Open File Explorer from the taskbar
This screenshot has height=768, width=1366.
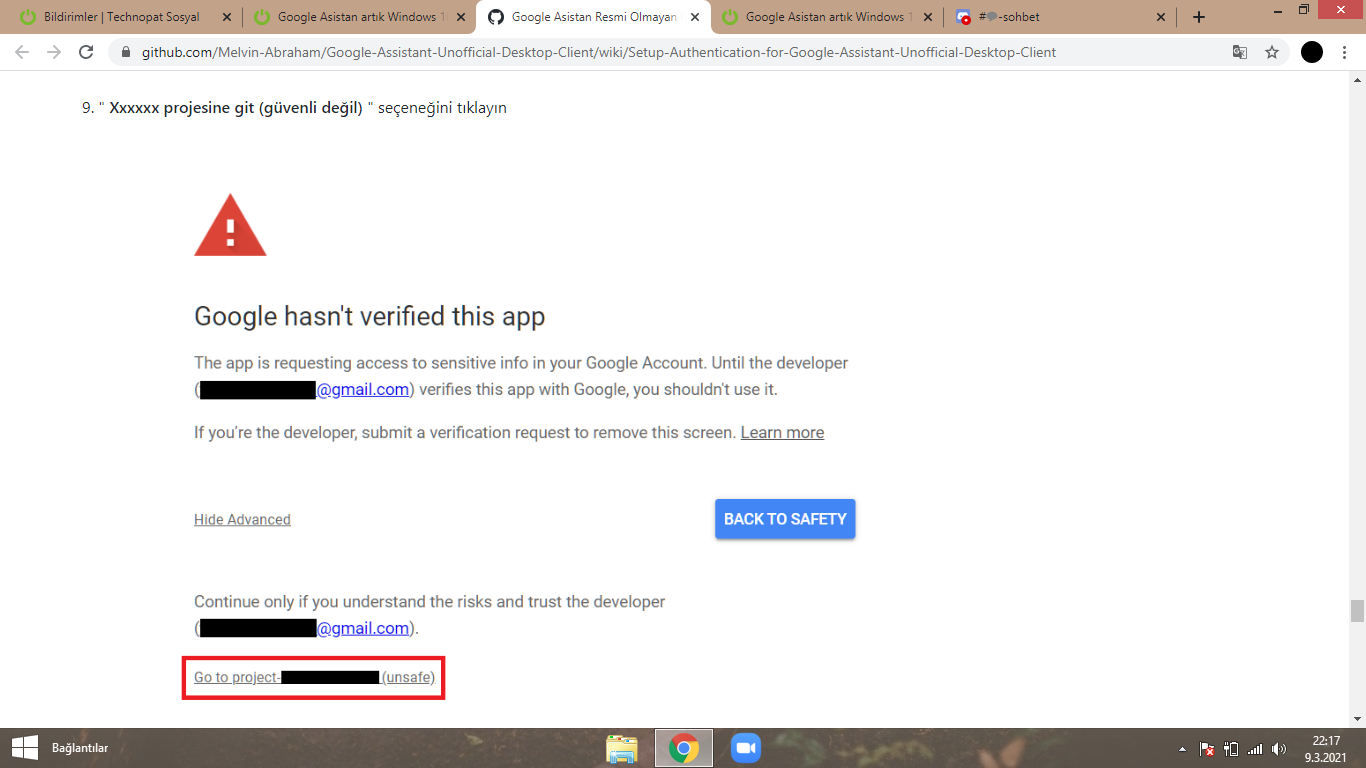[622, 748]
